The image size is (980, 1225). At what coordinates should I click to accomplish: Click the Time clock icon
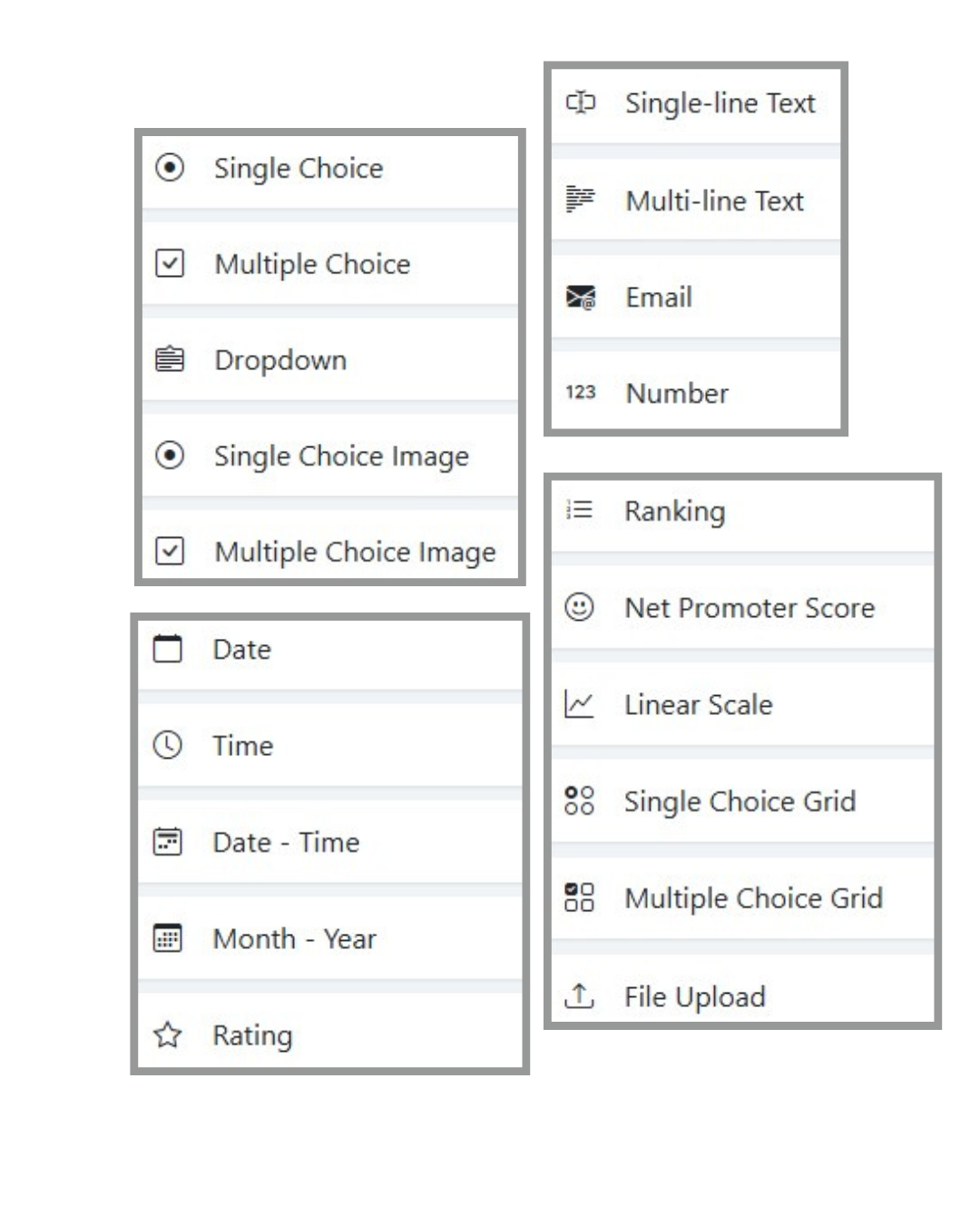coord(168,745)
